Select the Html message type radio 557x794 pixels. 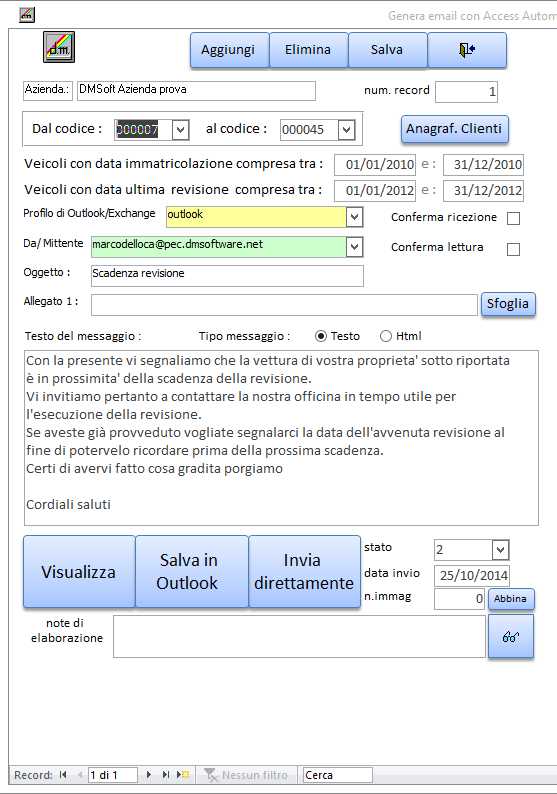point(386,336)
